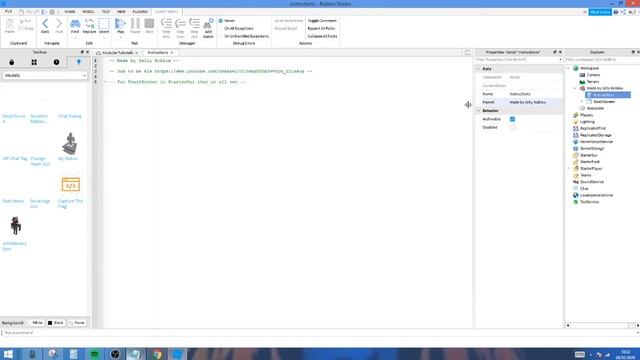Click Expand All Folds action
The height and width of the screenshot is (360, 640).
coord(321,28)
